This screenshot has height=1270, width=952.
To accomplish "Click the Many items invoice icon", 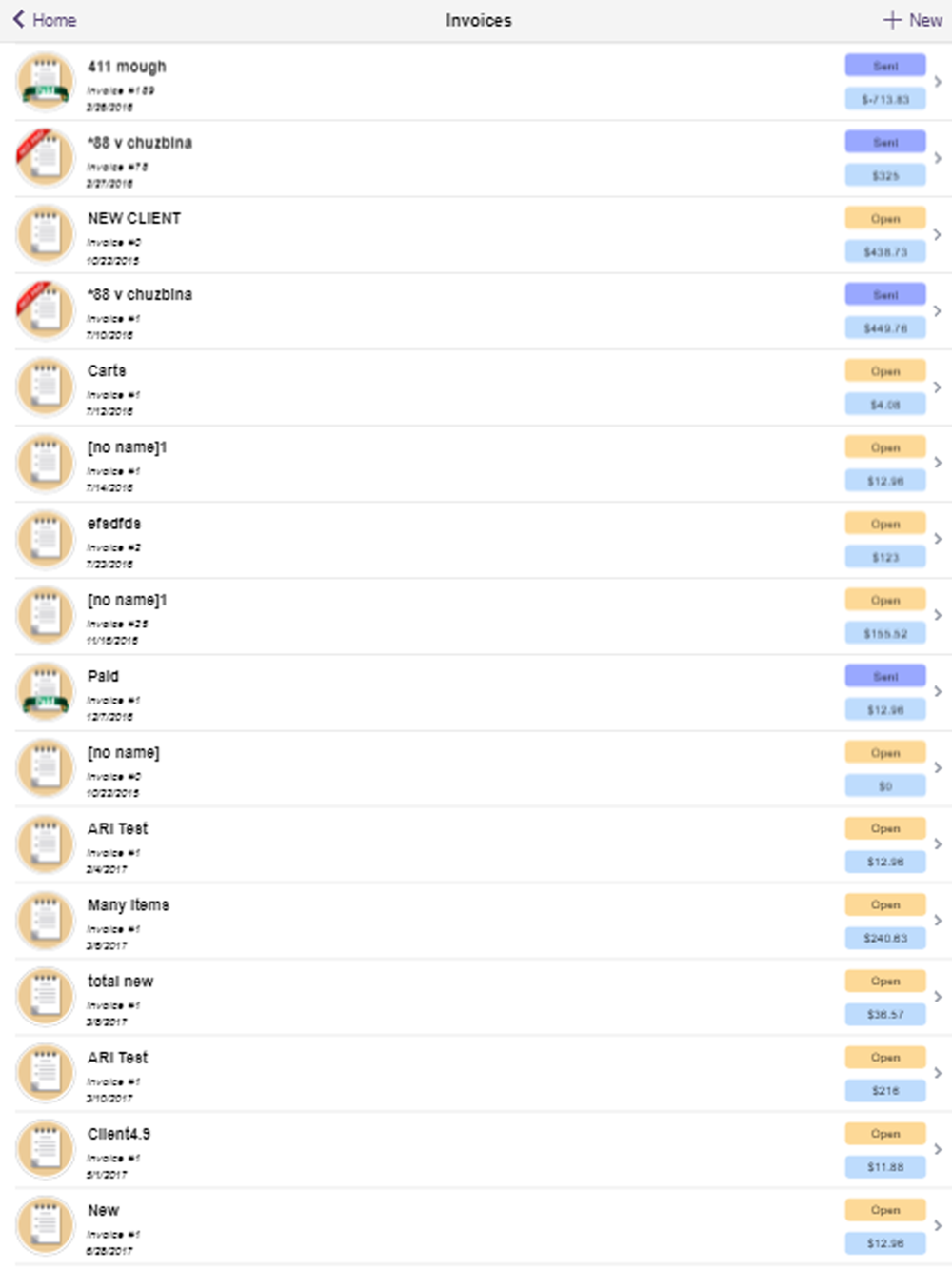I will pyautogui.click(x=45, y=921).
